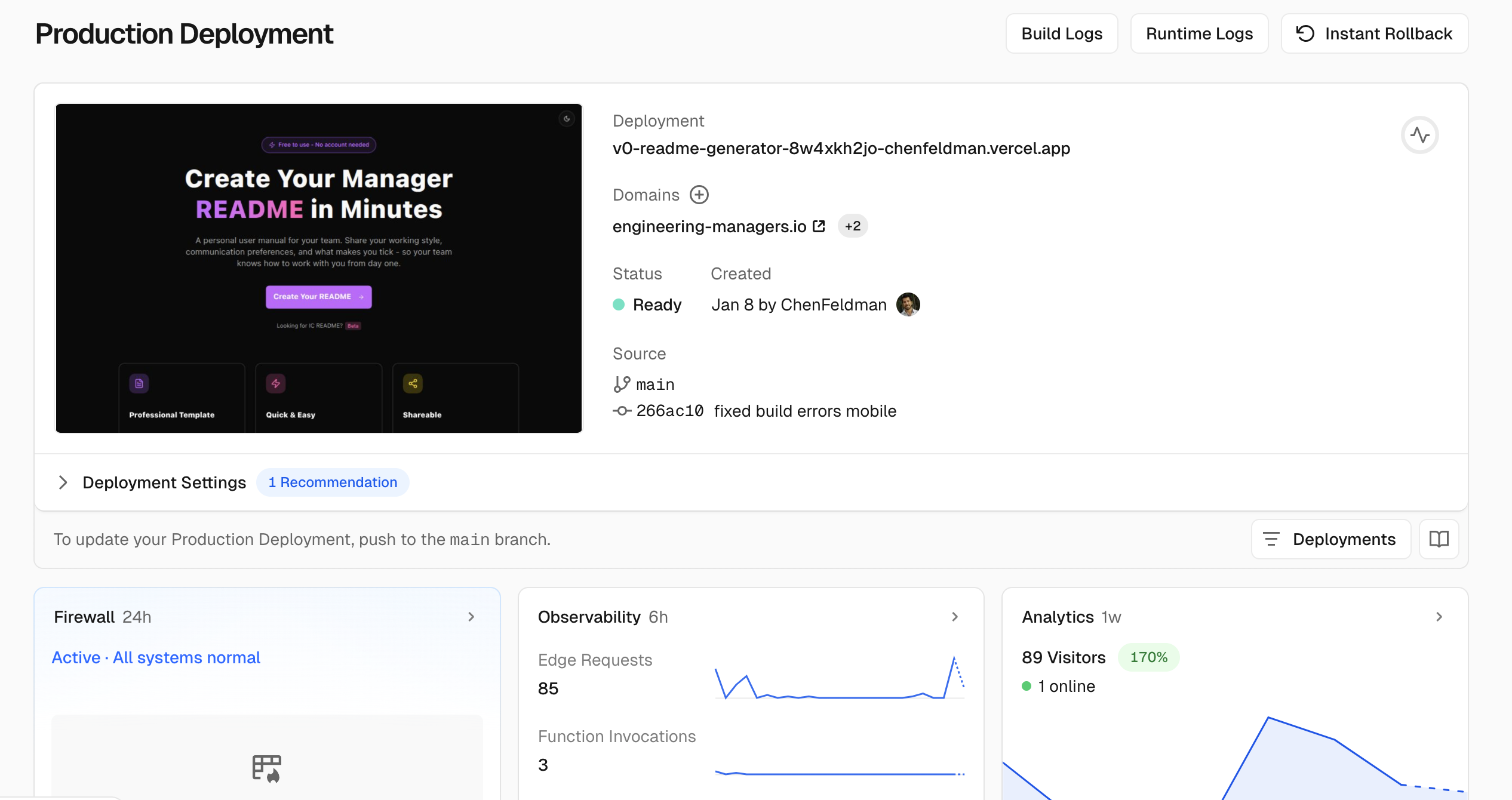Add a new domain via the plus icon
1512x800 pixels.
[x=699, y=195]
